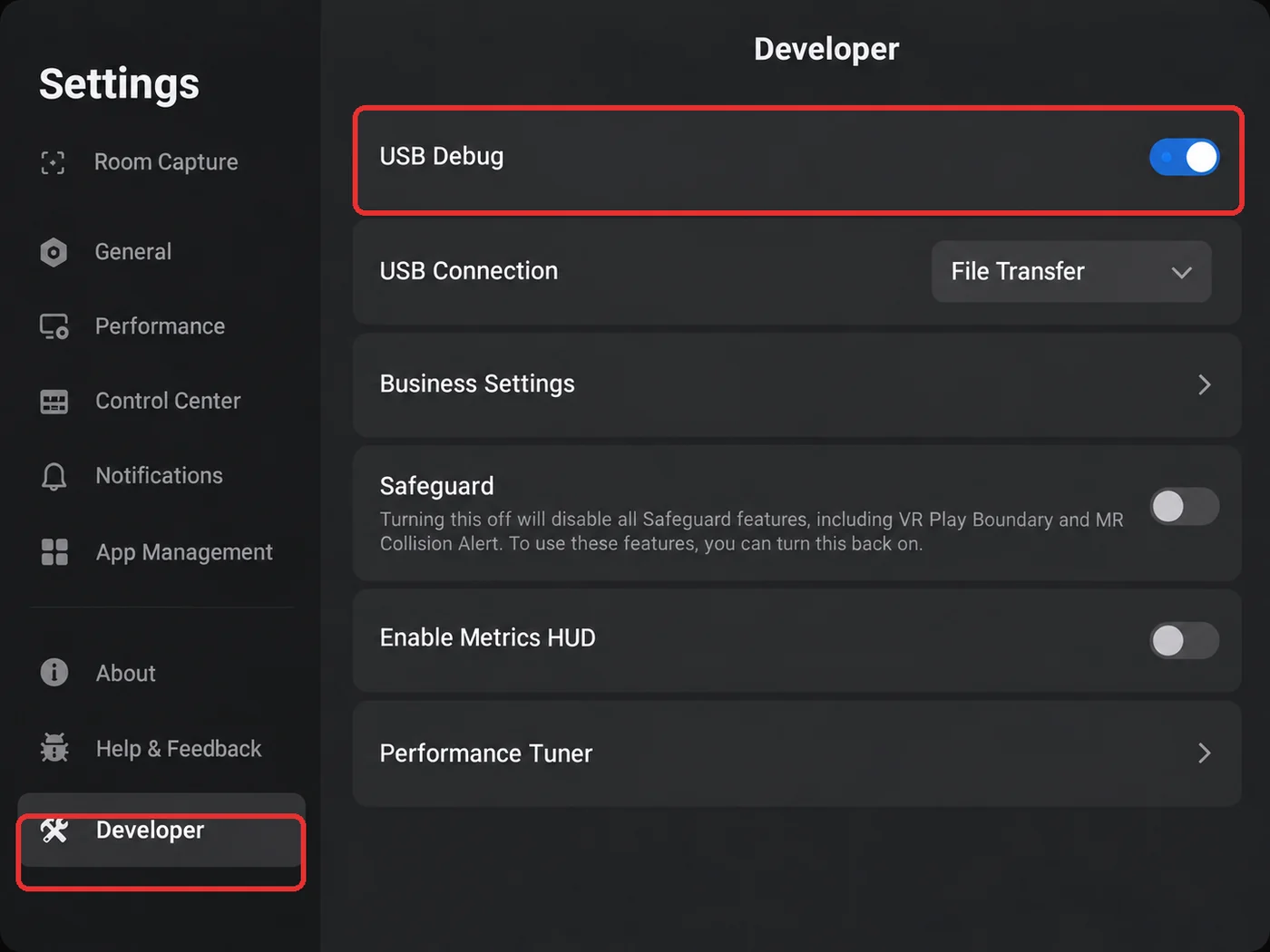Click the About info icon
The image size is (1270, 952).
point(54,673)
